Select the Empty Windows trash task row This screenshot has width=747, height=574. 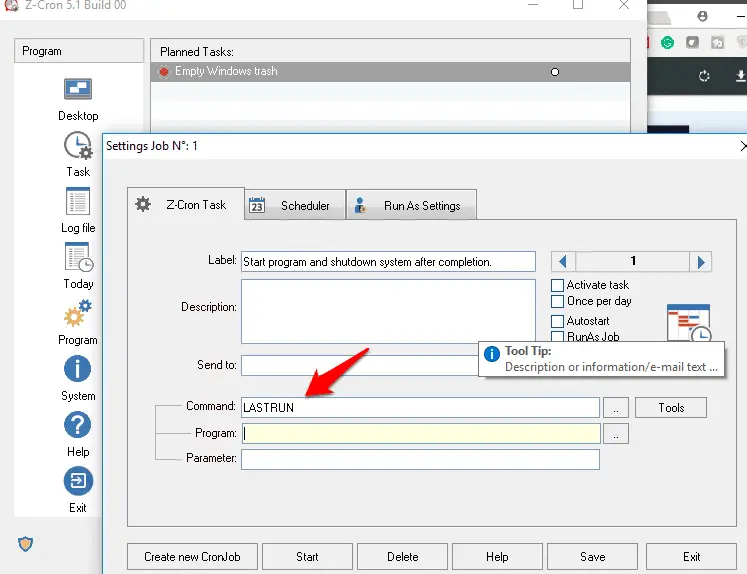click(391, 72)
